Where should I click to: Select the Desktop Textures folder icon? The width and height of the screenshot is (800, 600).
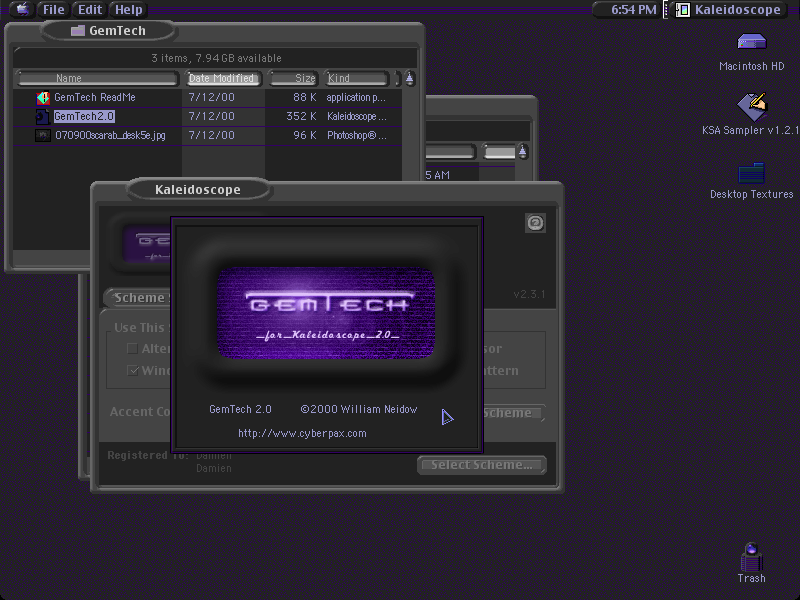[x=752, y=173]
